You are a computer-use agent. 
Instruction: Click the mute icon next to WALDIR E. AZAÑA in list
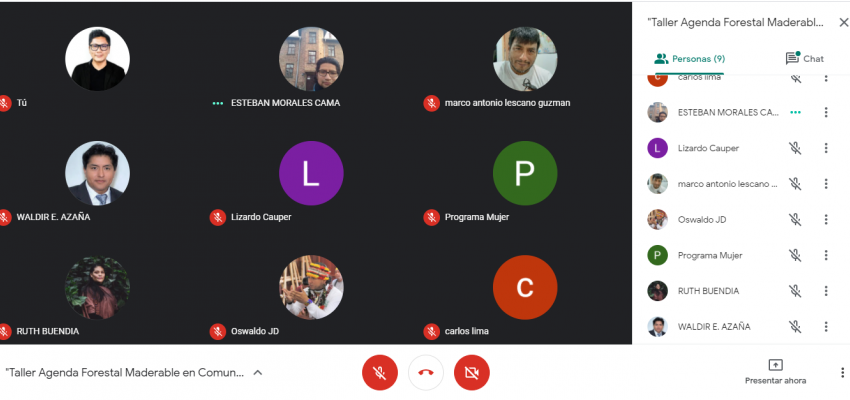[795, 327]
